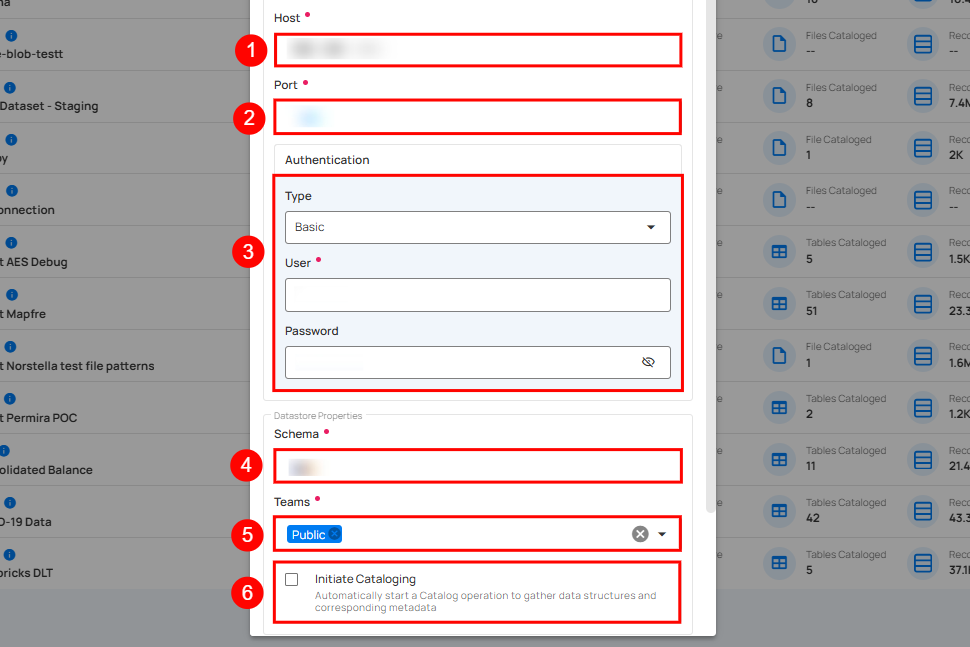This screenshot has width=970, height=647.
Task: Open Norstella test file patterns datastore
Action: tap(78, 366)
